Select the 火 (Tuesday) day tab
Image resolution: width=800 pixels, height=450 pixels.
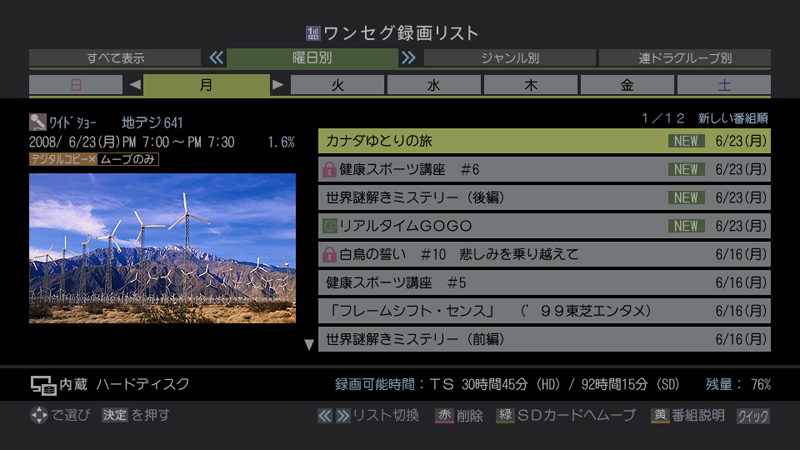(337, 85)
